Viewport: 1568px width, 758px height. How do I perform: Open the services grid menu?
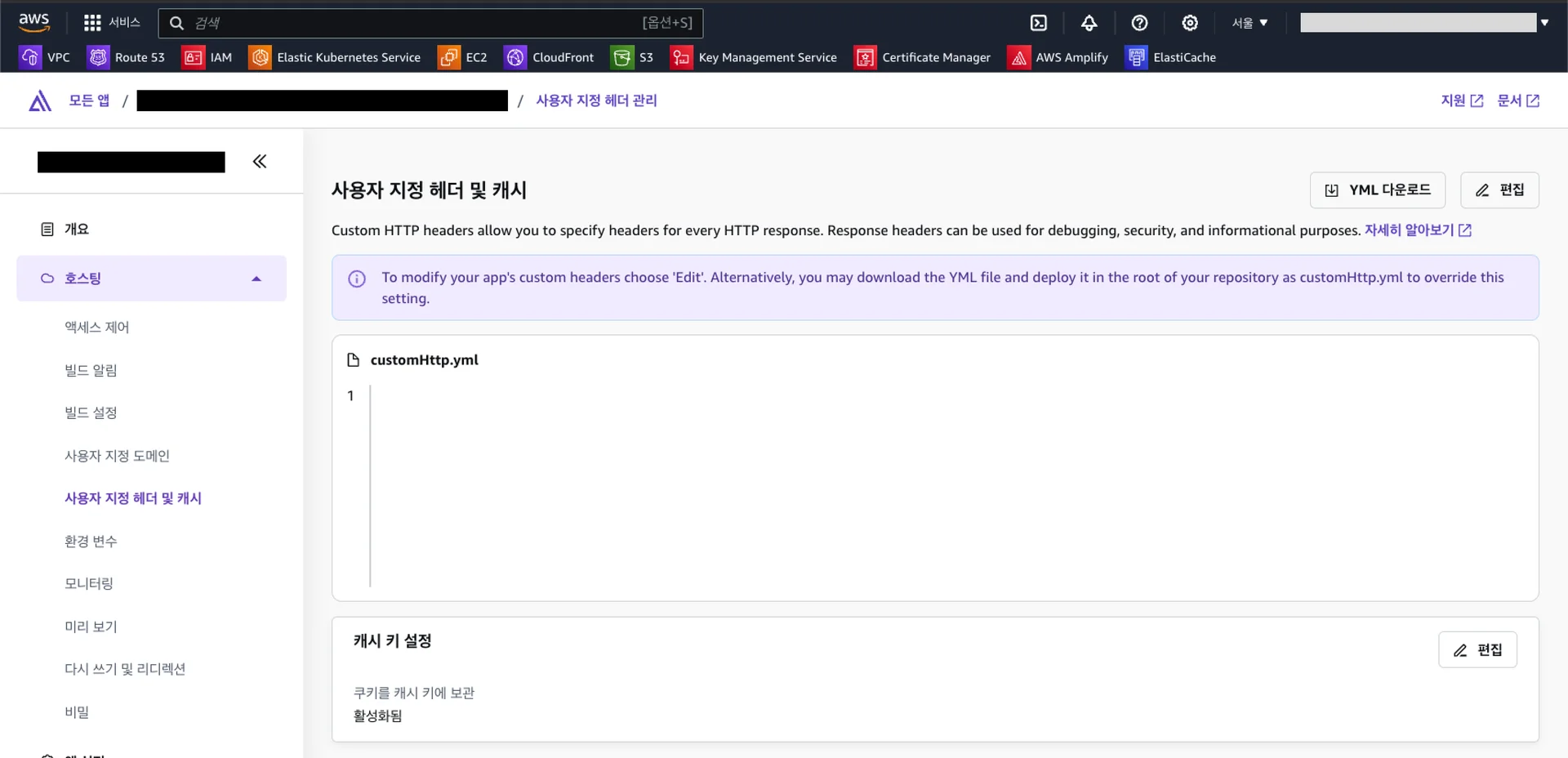[x=92, y=23]
